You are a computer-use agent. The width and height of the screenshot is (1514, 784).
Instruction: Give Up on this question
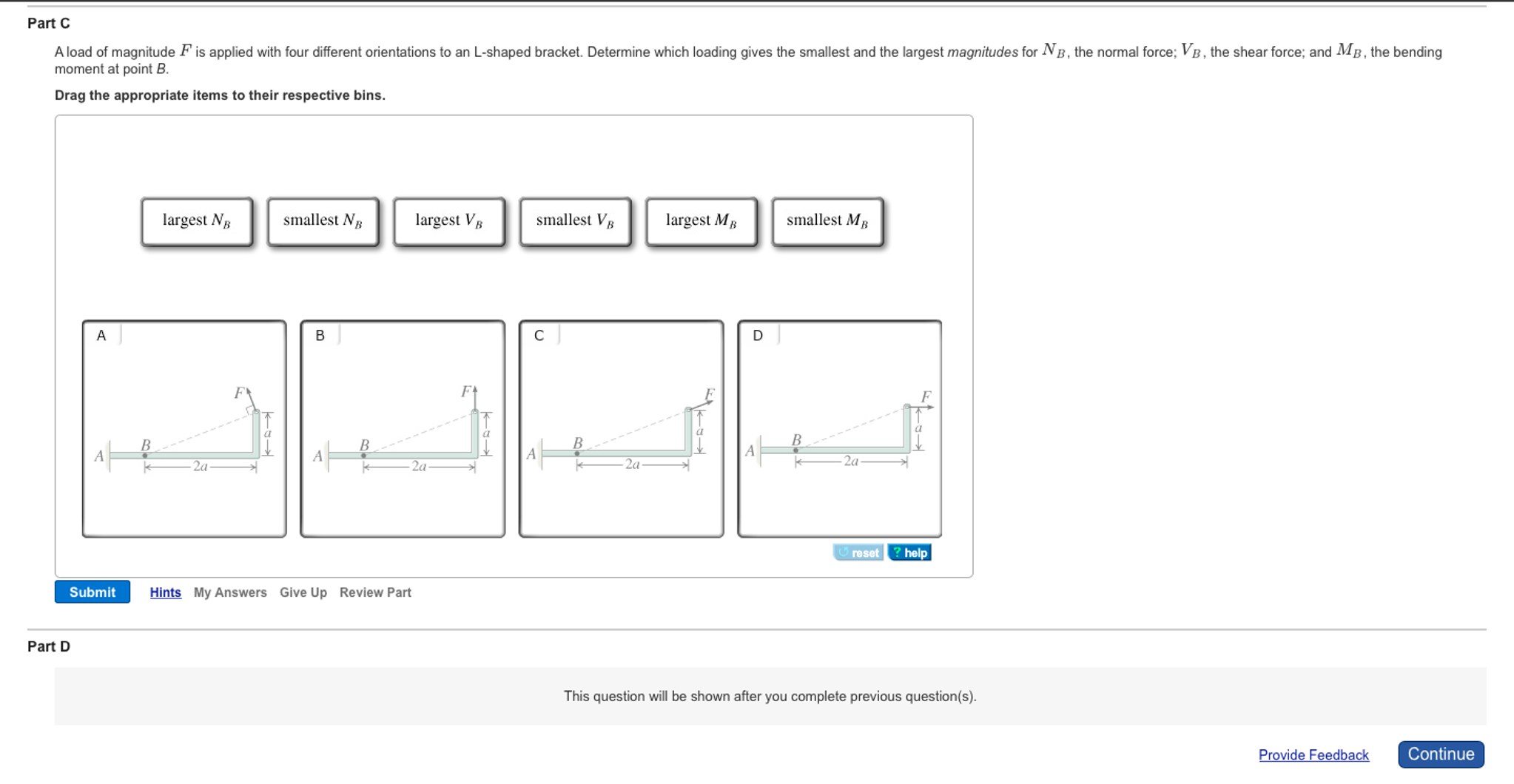click(x=303, y=592)
